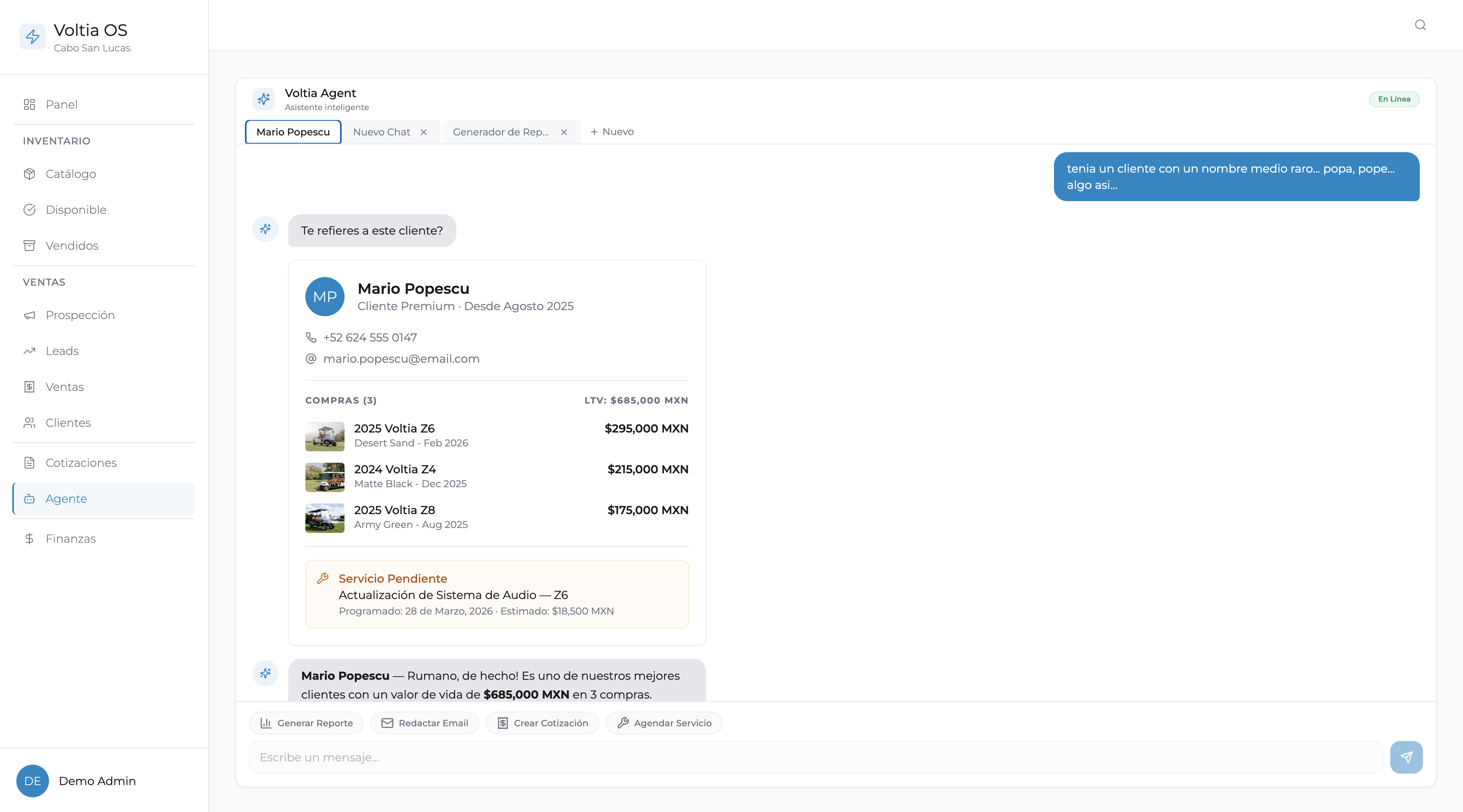
Task: Select Agente in the sidebar
Action: (x=104, y=499)
